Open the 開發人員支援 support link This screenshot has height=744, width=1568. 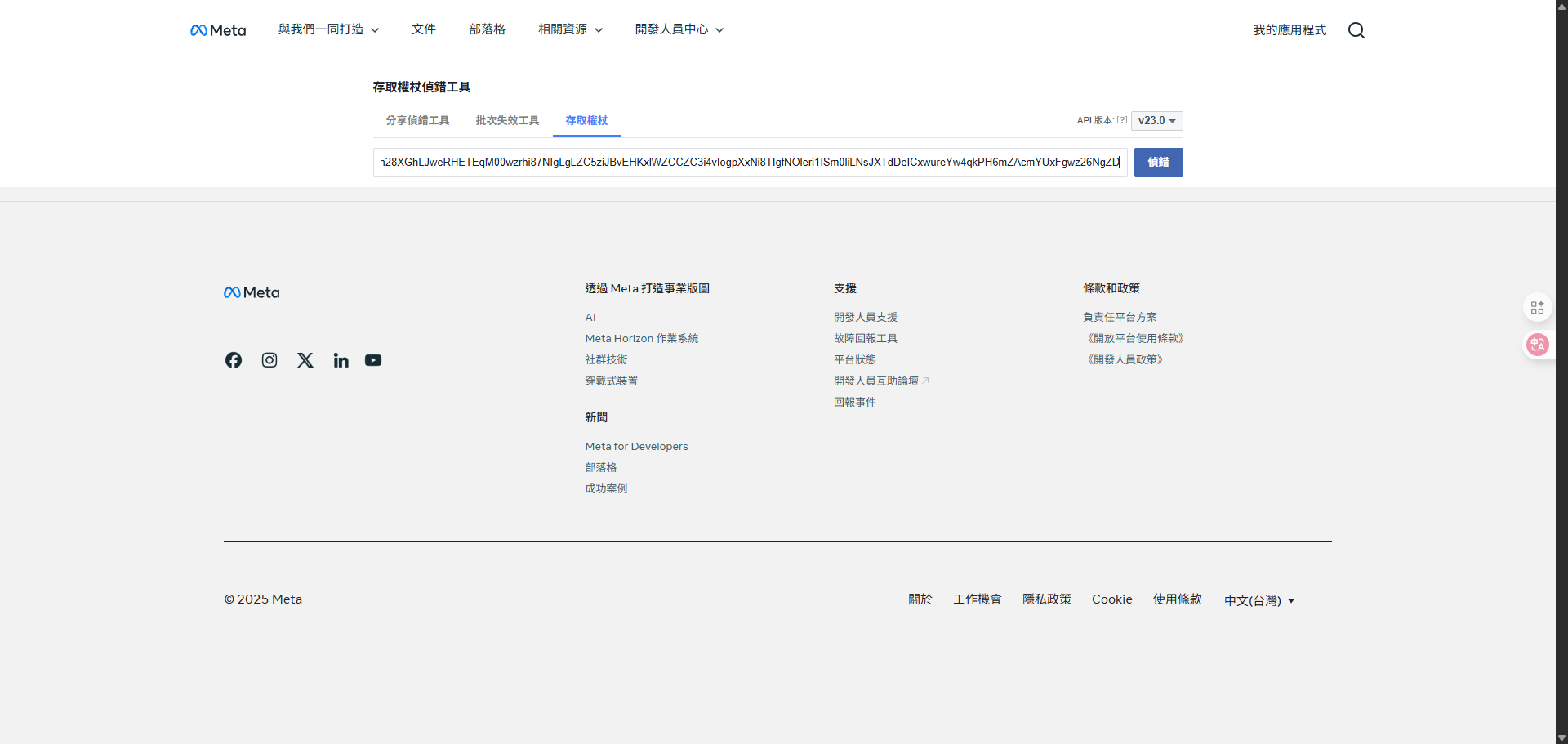click(865, 317)
